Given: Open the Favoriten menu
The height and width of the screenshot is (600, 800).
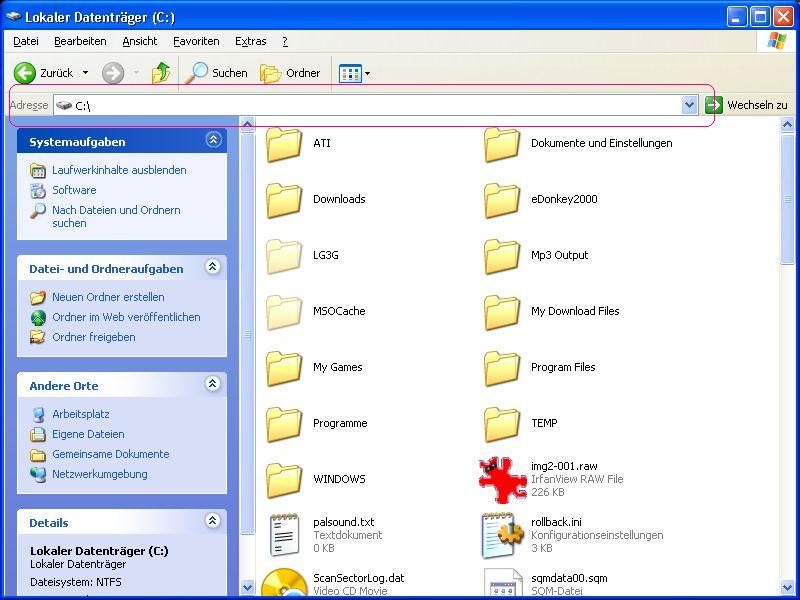Looking at the screenshot, I should (196, 41).
